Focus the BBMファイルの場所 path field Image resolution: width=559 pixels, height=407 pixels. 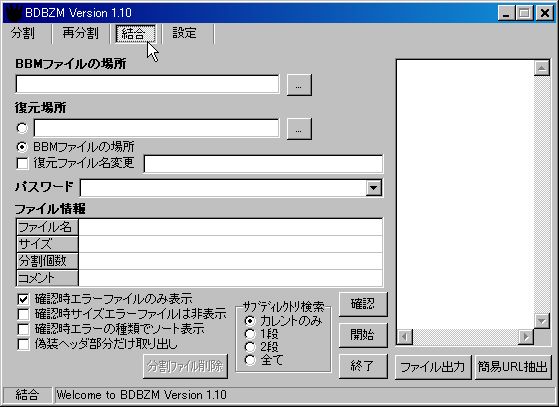pos(147,84)
